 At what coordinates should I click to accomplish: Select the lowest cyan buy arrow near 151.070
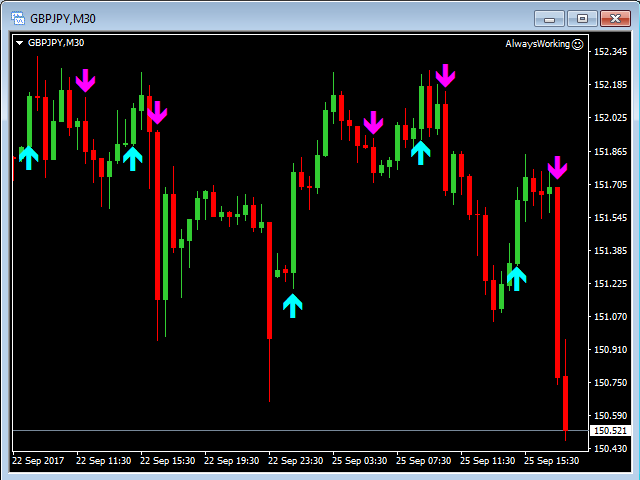click(x=293, y=306)
